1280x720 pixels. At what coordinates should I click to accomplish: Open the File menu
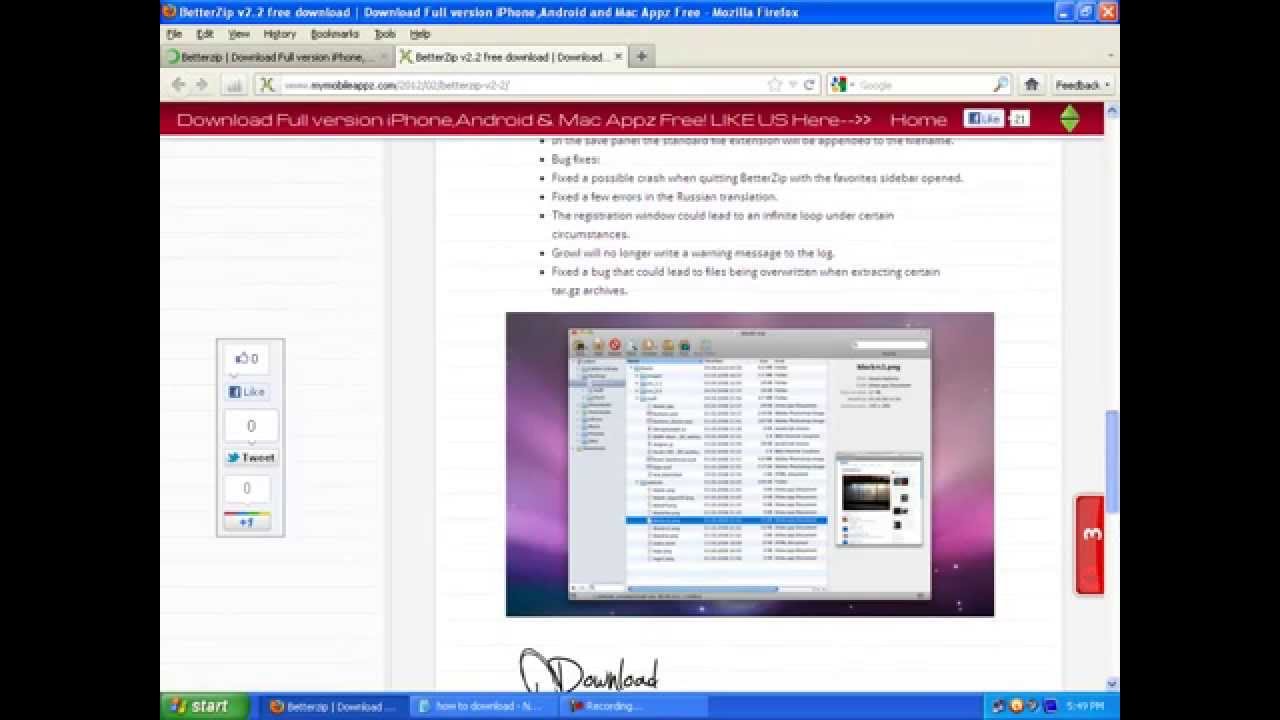click(174, 34)
